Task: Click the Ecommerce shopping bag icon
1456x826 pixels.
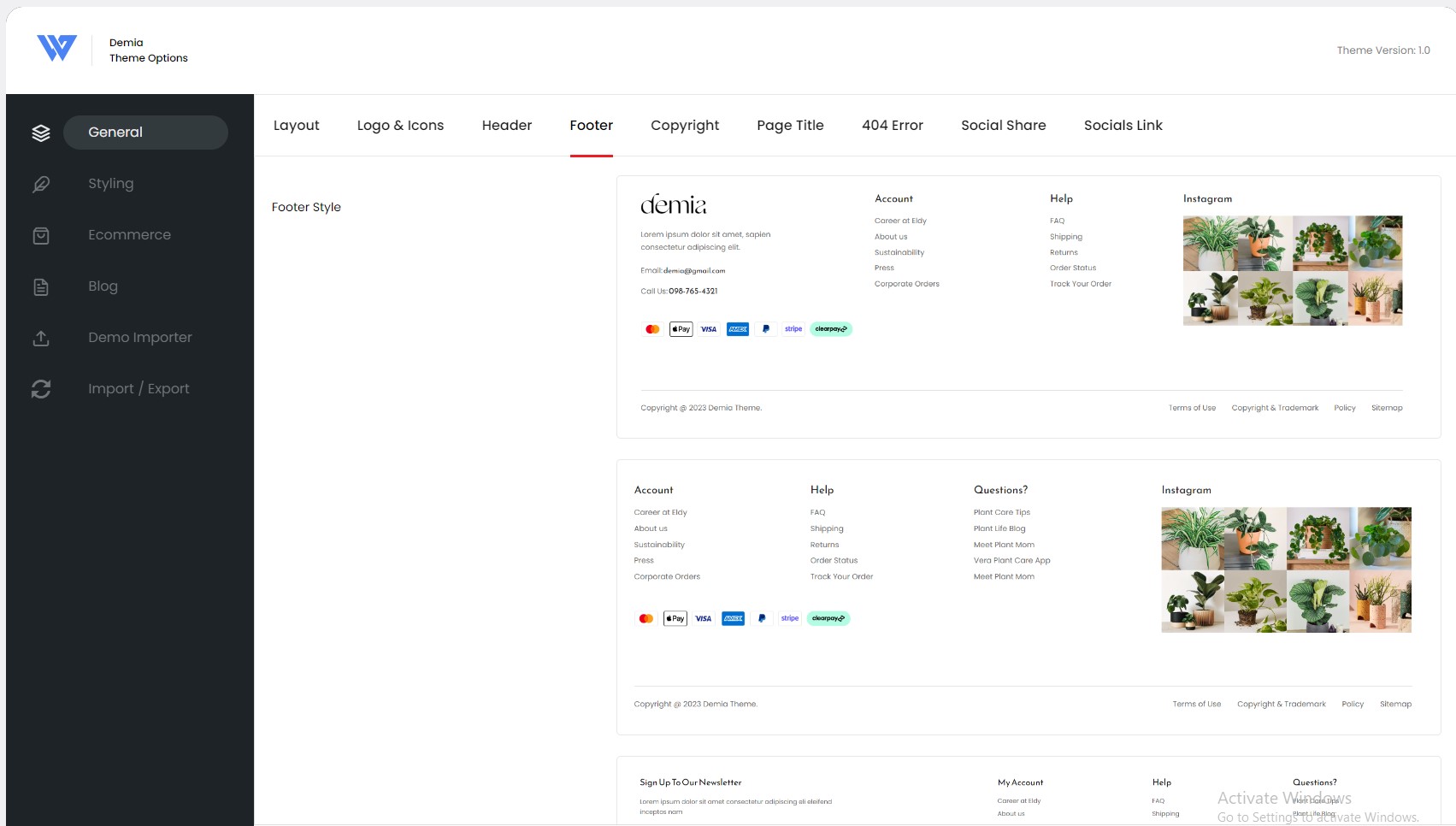Action: click(x=41, y=235)
